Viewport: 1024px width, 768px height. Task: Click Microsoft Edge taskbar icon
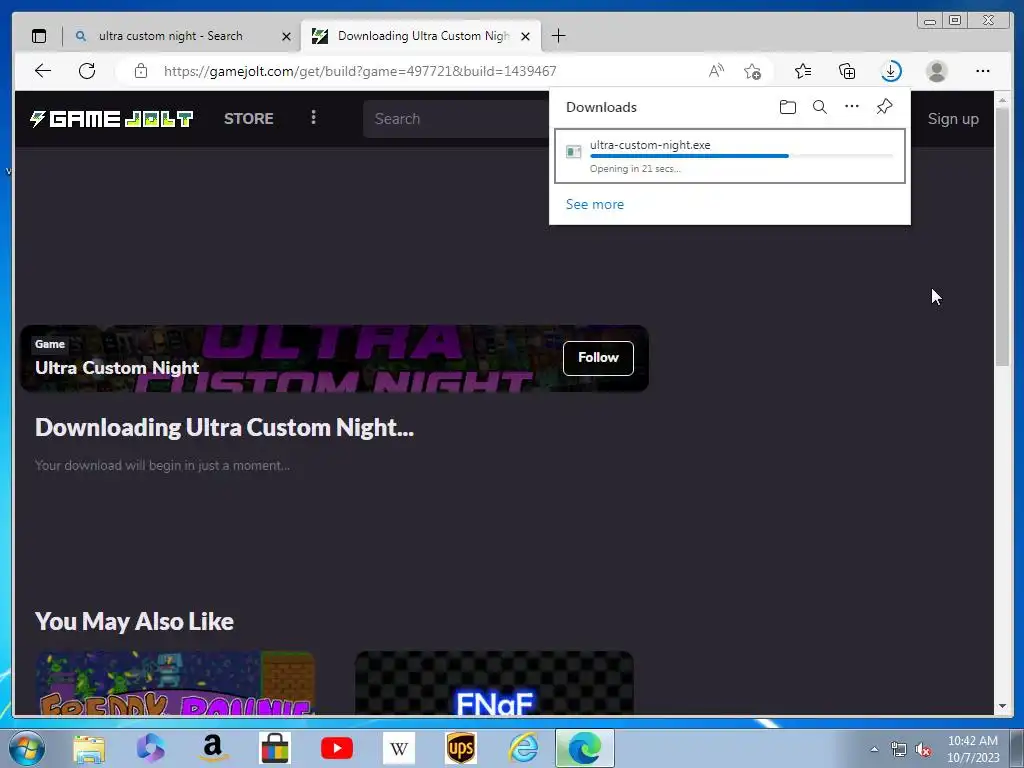[x=584, y=748]
